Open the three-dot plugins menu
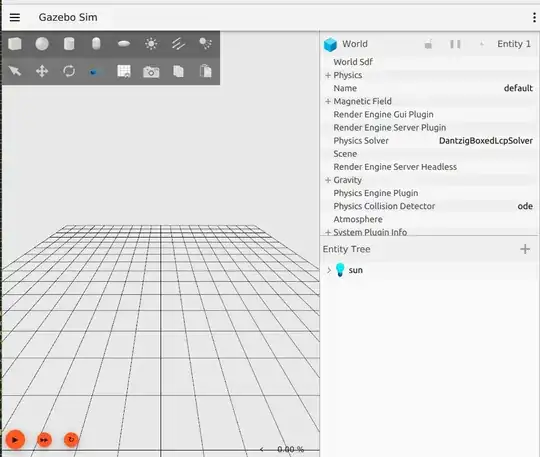The image size is (540, 457). 534,17
